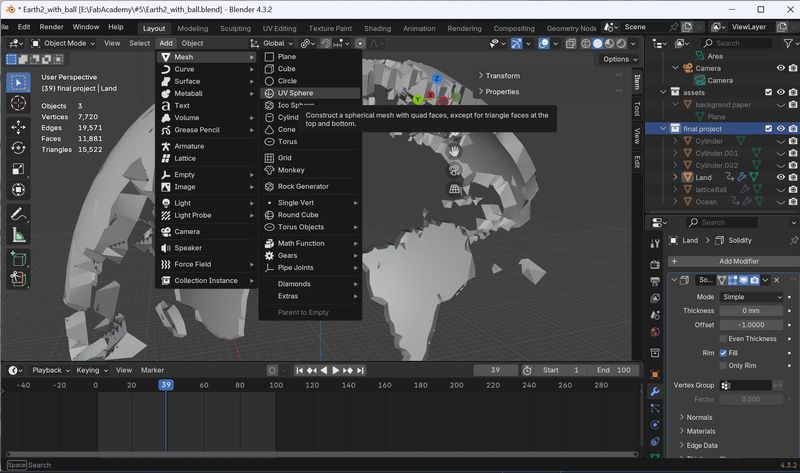
Task: Open the Modifiers properties tab wrench icon
Action: point(655,391)
